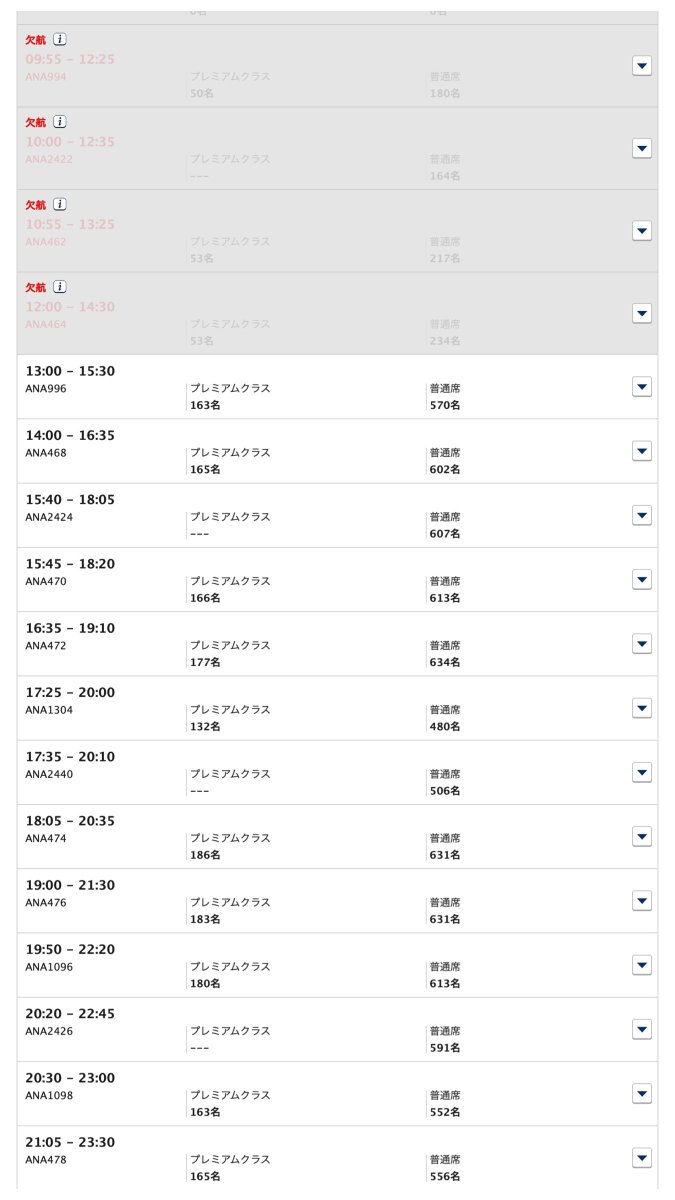Click flight number ANA2426
The height and width of the screenshot is (1200, 675).
[49, 1031]
